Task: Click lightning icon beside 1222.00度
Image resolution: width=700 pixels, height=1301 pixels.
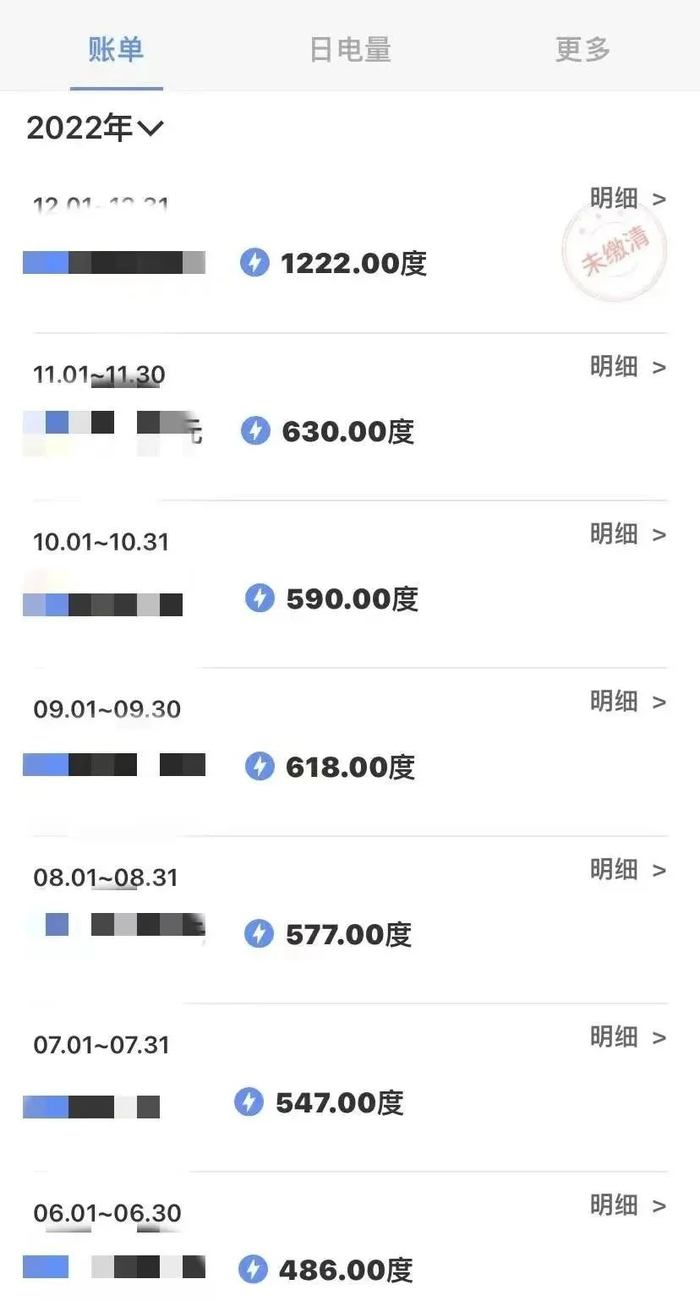Action: click(x=255, y=263)
